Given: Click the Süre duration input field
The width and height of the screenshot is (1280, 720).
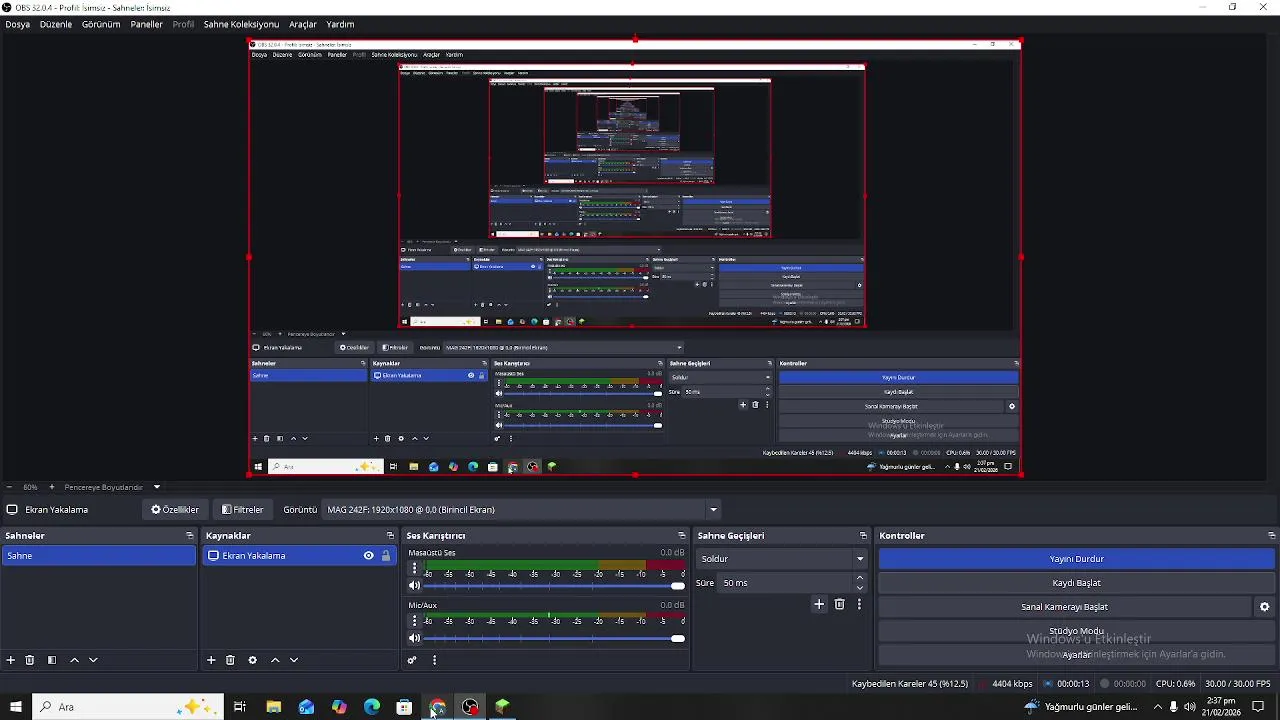Looking at the screenshot, I should [785, 583].
